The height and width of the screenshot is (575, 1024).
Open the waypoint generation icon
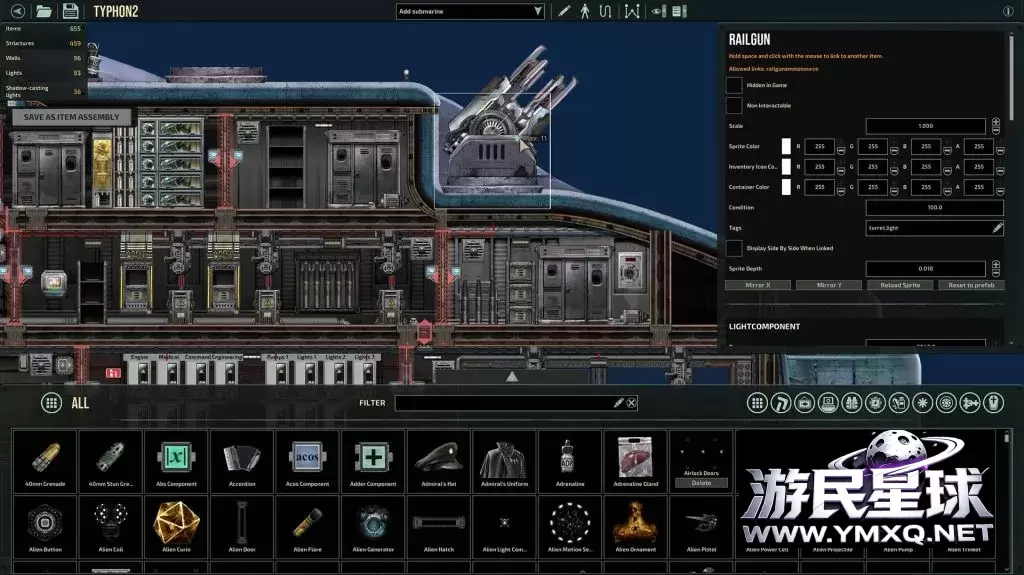click(632, 11)
